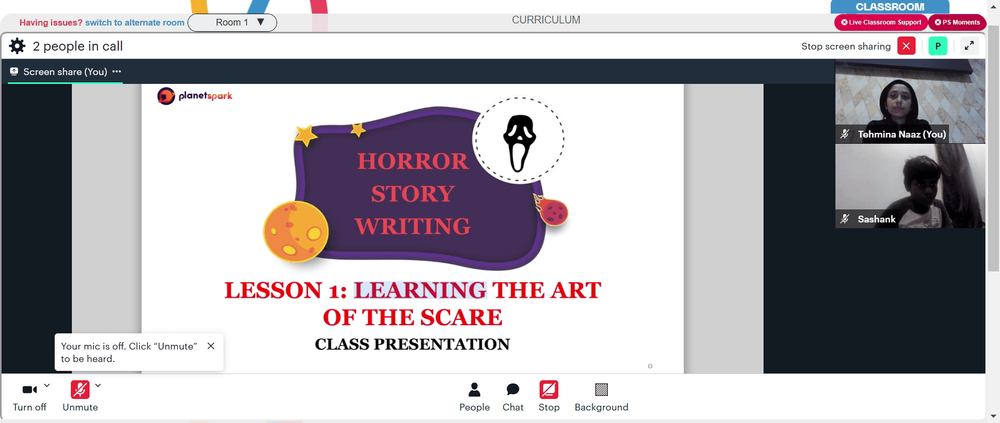This screenshot has width=1000, height=423.
Task: Click the page vertical scrollbar
Action: (994, 147)
